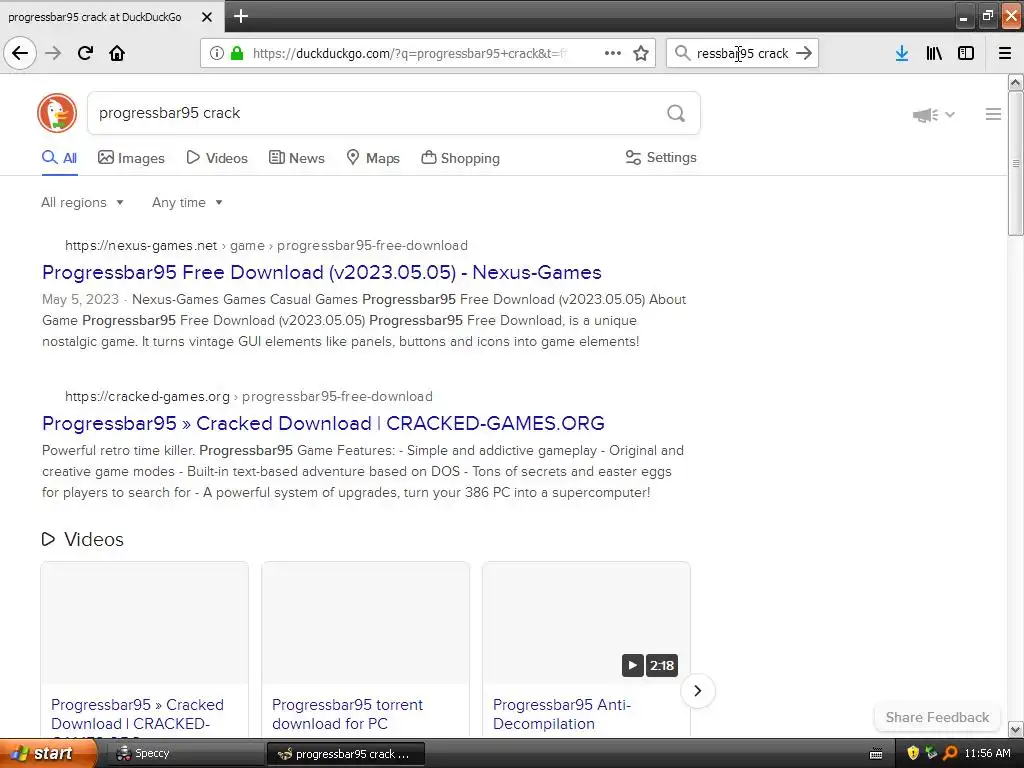
Task: Click the browser address bar URL
Action: (x=409, y=54)
